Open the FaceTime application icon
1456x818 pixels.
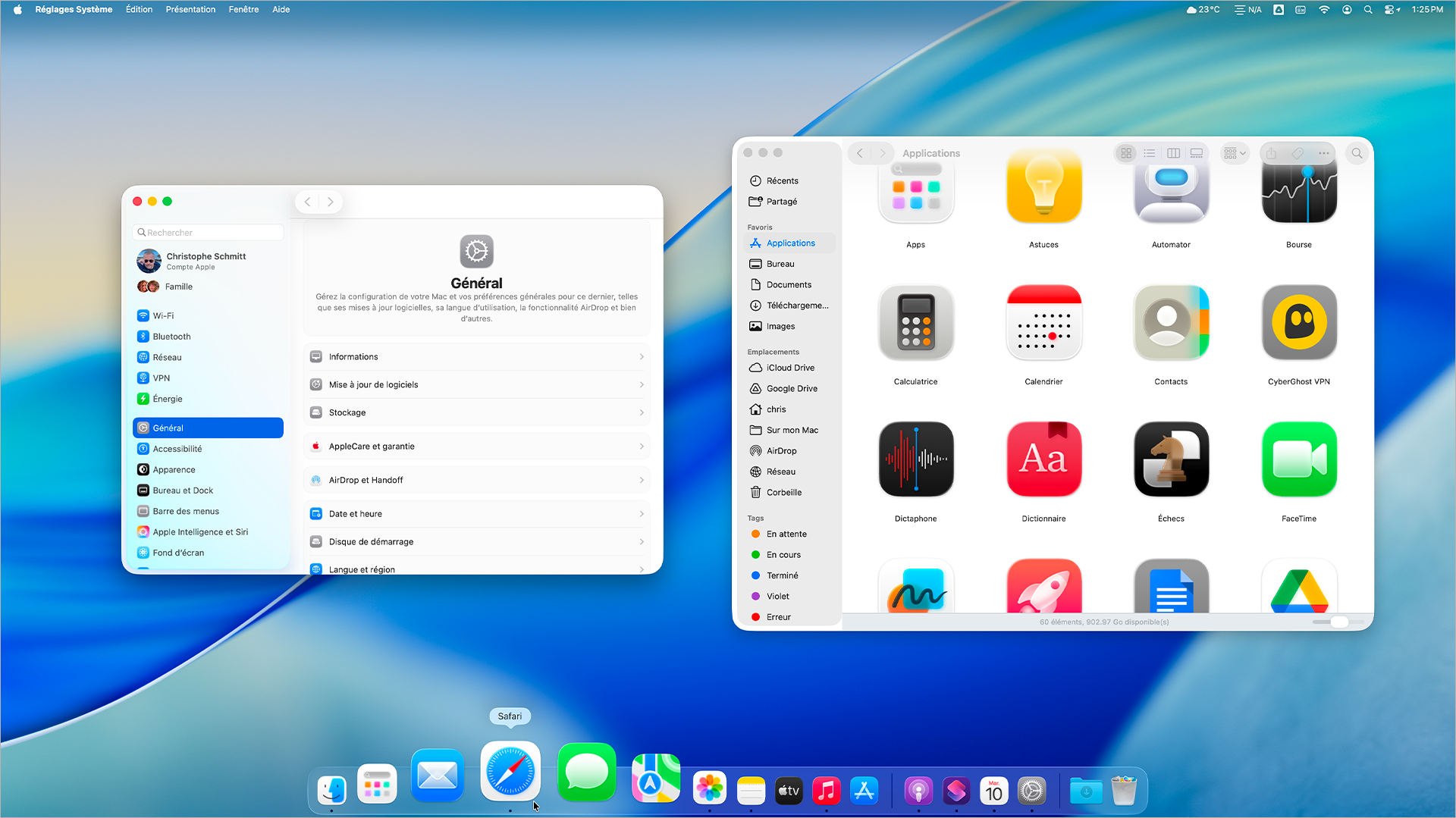(x=1298, y=459)
